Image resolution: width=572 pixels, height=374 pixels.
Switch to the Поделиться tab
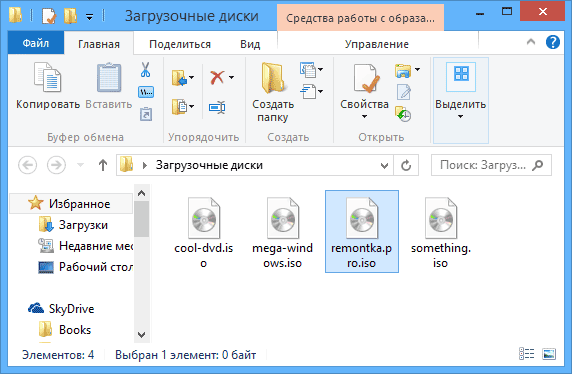tap(180, 44)
